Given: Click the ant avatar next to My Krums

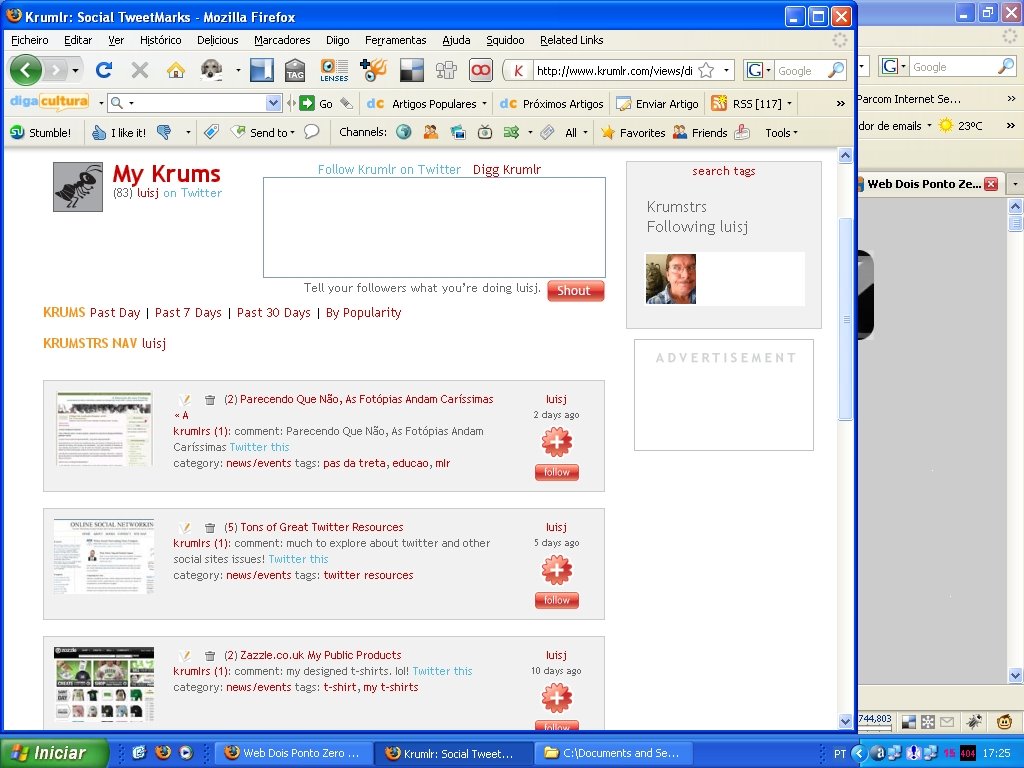Looking at the screenshot, I should [x=78, y=187].
